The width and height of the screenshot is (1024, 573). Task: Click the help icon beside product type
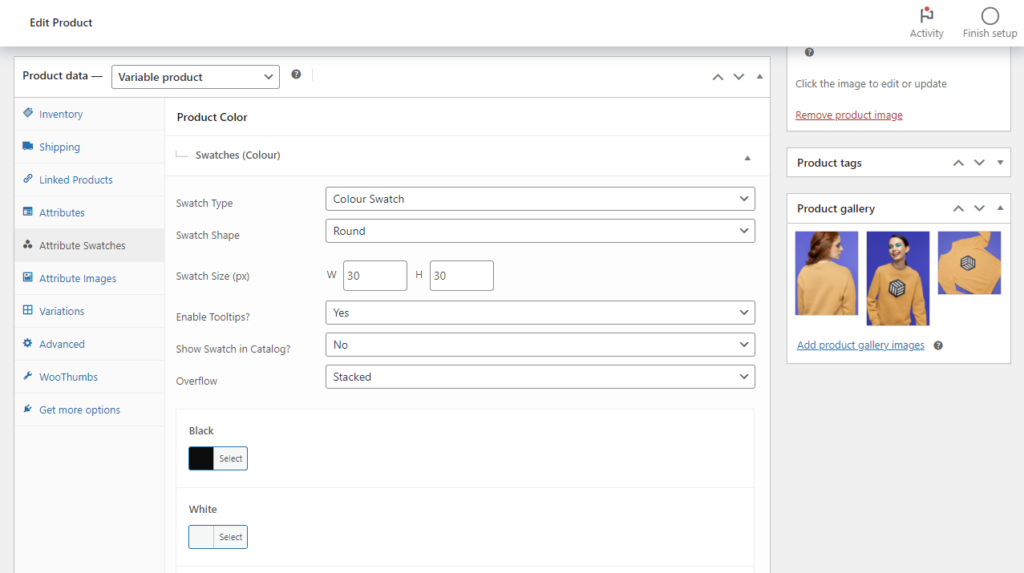click(296, 75)
